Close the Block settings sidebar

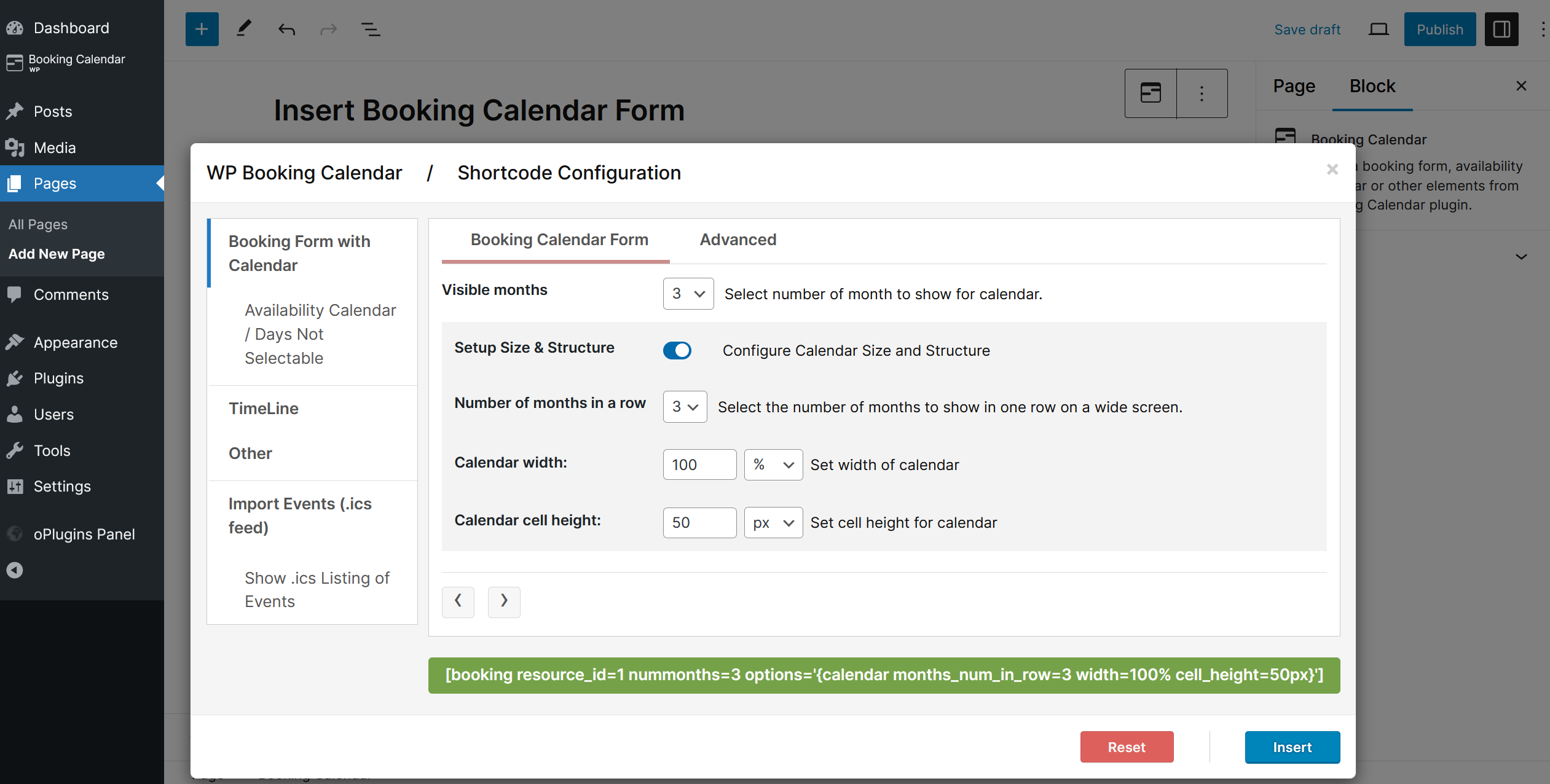coord(1521,86)
